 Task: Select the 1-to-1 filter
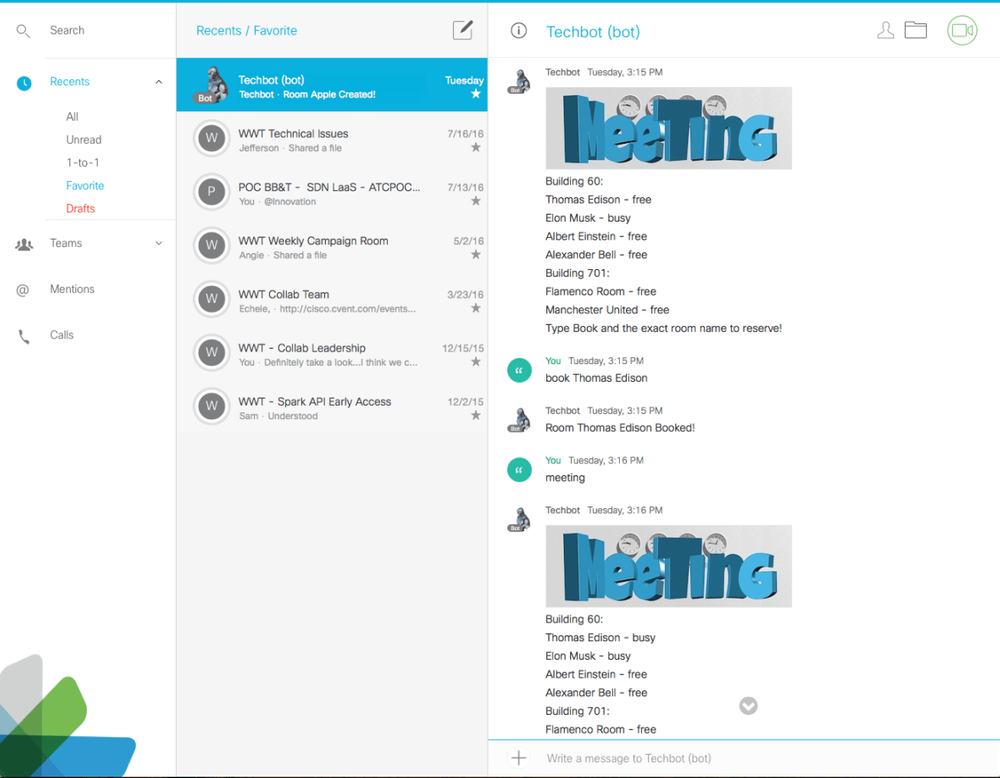click(83, 163)
